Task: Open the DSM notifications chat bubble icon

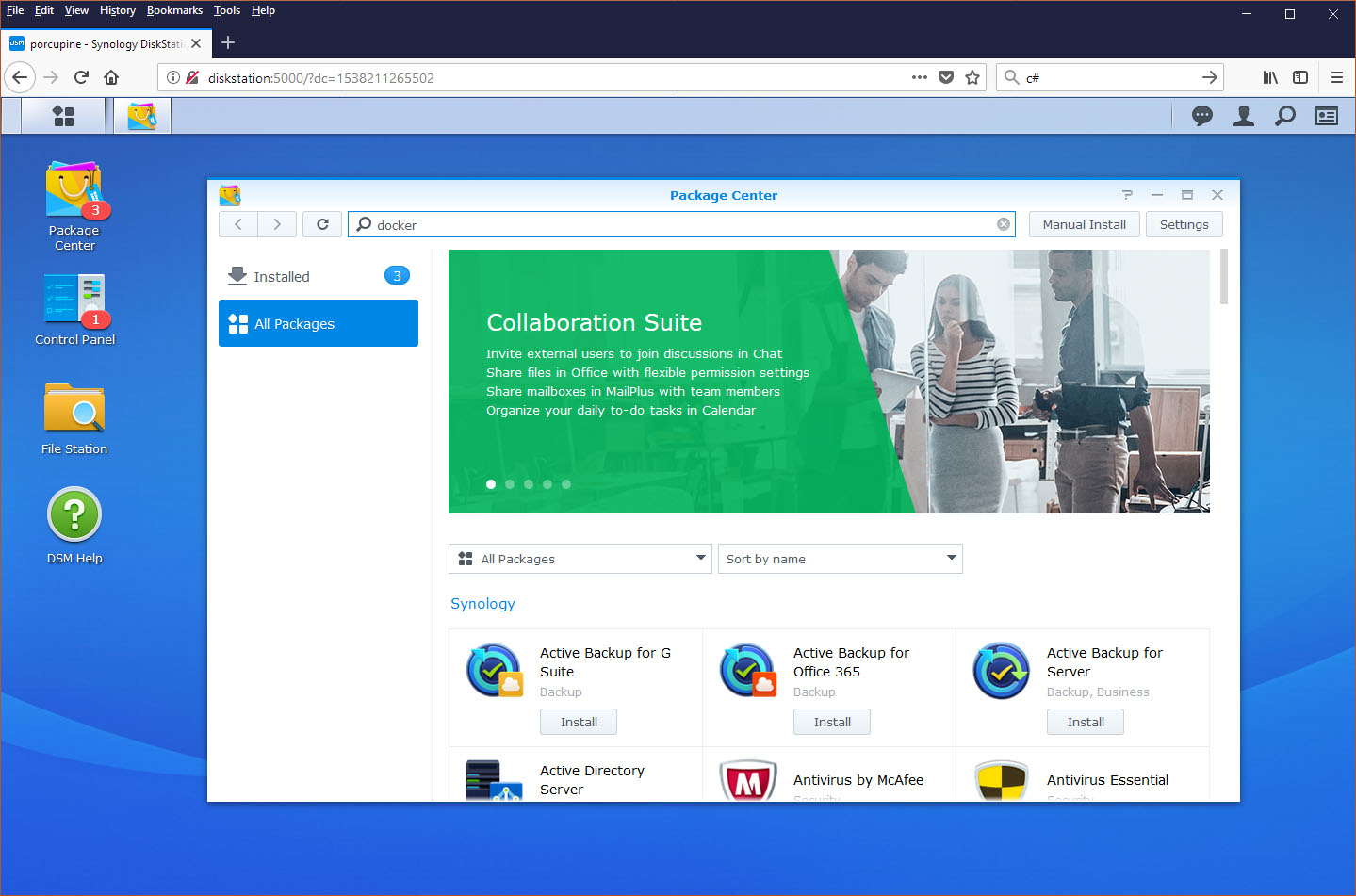Action: coord(1202,116)
